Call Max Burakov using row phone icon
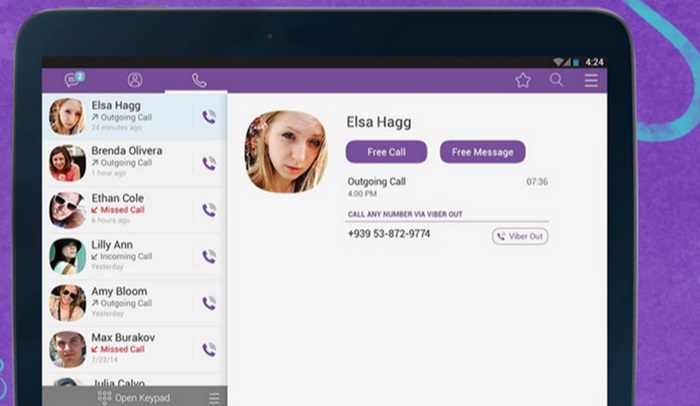 [x=209, y=349]
